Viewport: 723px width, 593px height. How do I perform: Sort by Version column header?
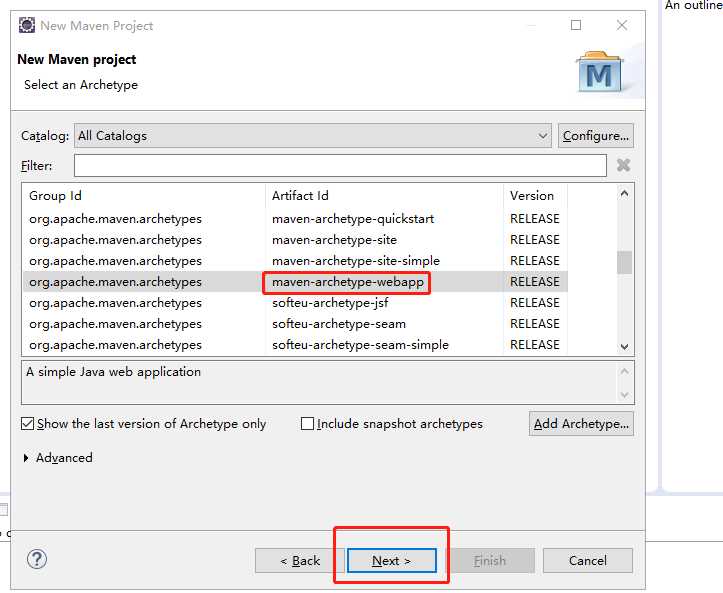coord(535,196)
